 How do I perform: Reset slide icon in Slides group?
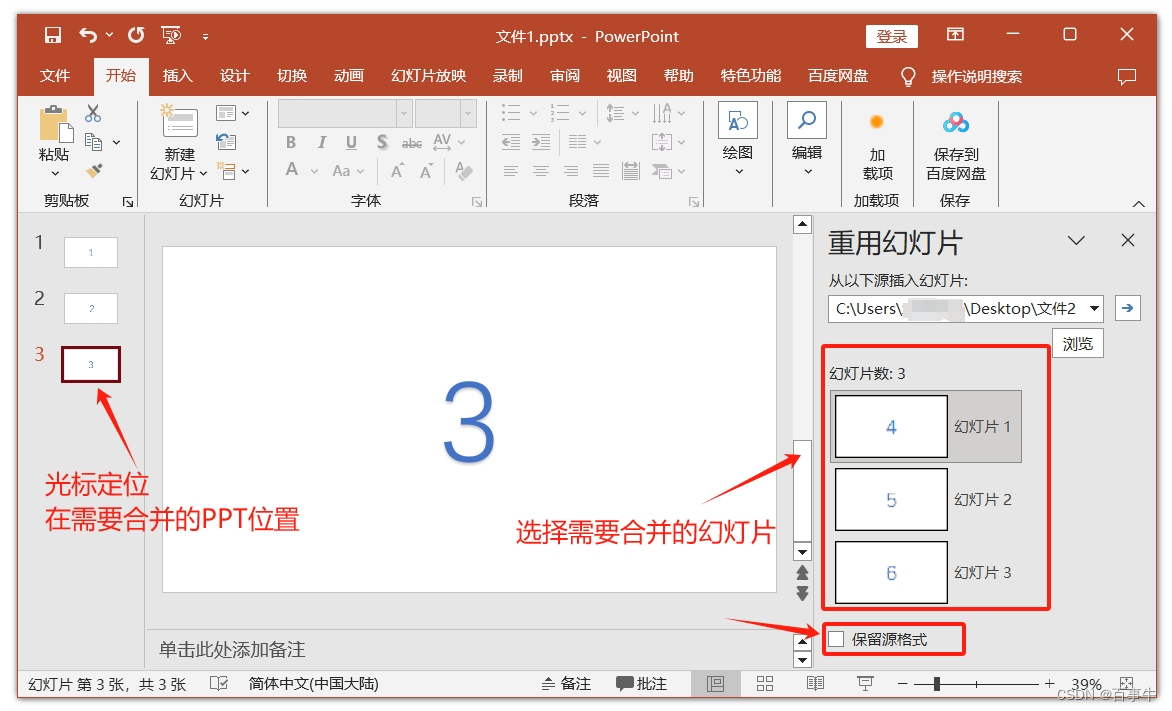point(226,141)
